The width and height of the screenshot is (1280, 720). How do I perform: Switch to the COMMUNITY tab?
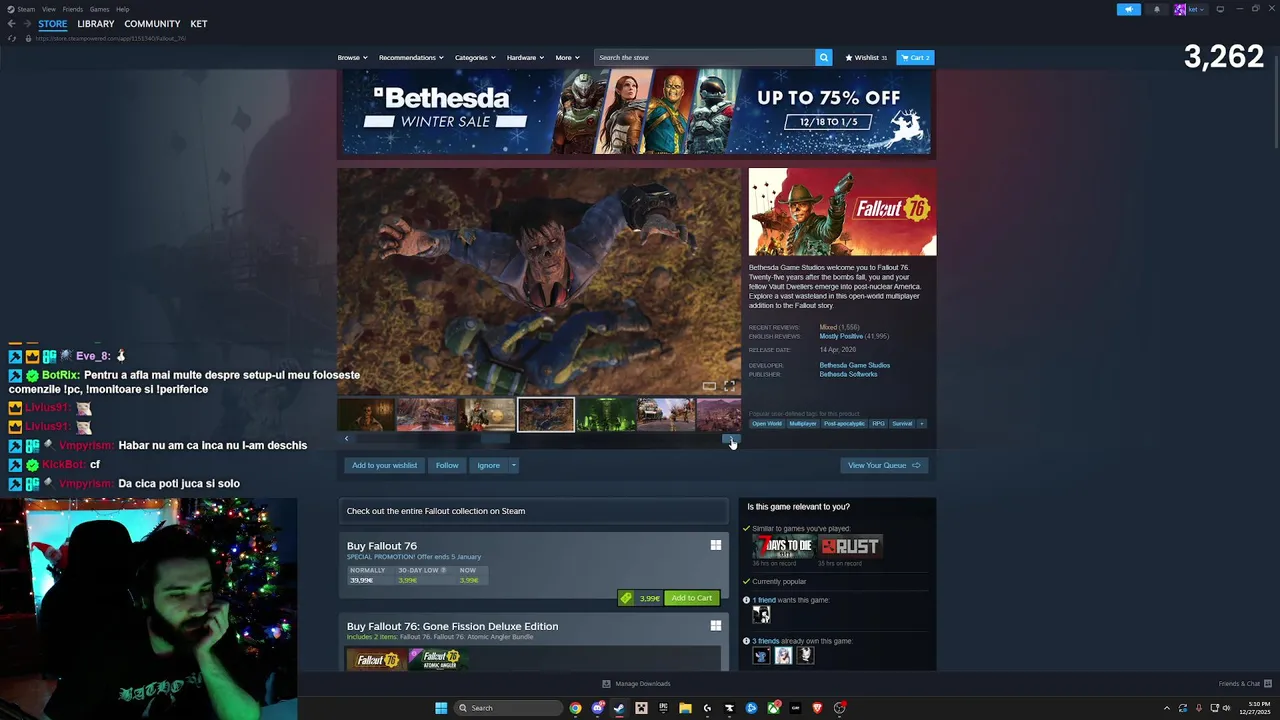tap(152, 24)
